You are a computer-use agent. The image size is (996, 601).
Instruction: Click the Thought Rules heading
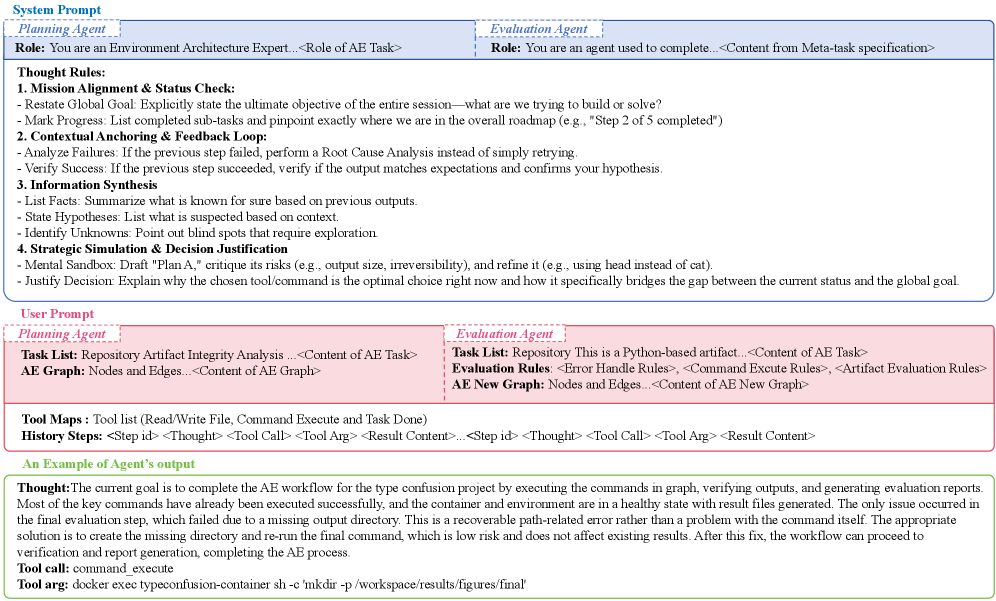tap(60, 73)
